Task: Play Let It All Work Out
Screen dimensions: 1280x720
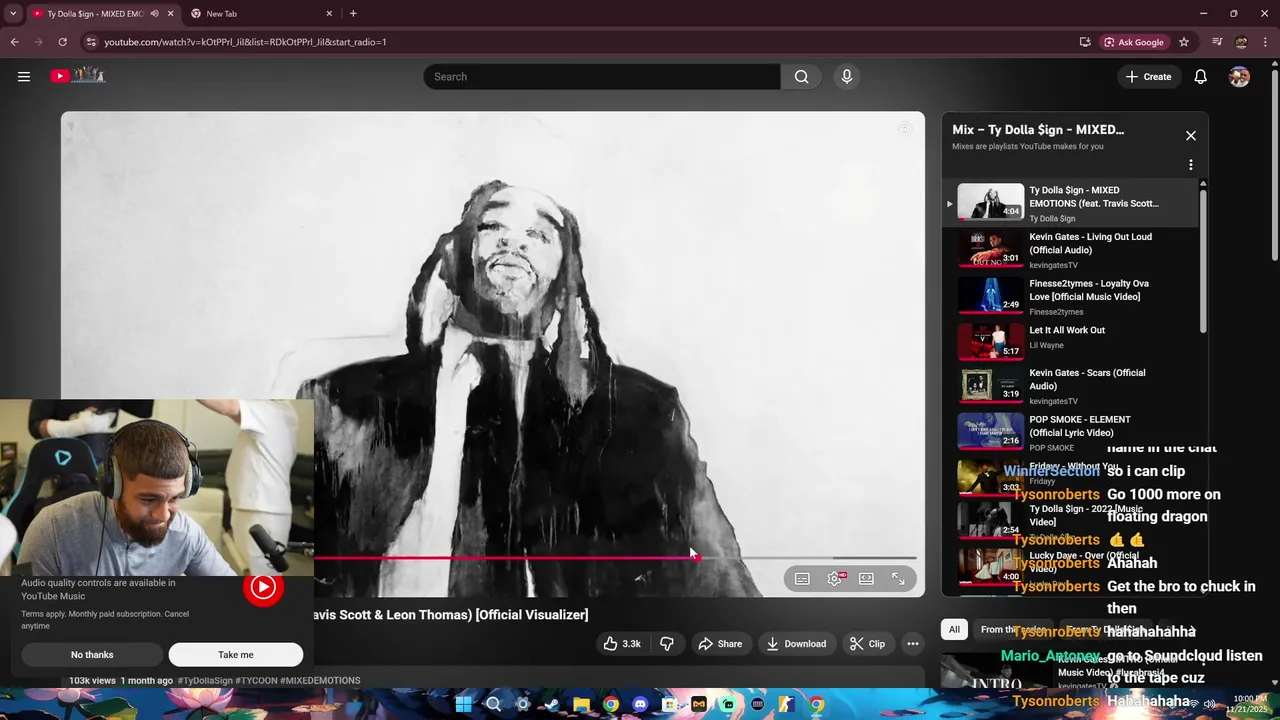Action: pos(1070,343)
